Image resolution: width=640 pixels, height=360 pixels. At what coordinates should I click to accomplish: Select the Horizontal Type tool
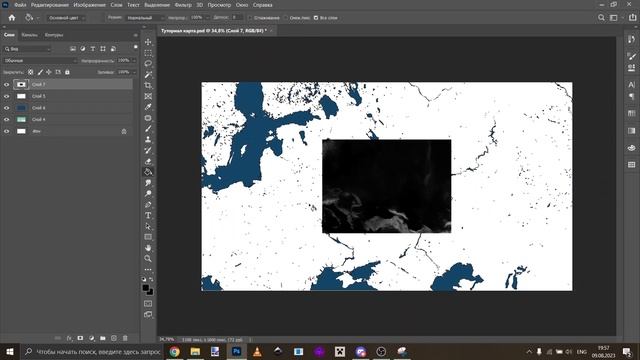(x=148, y=216)
